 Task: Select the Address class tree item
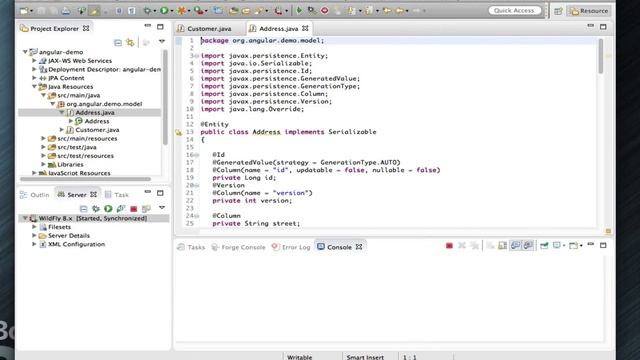click(x=97, y=121)
